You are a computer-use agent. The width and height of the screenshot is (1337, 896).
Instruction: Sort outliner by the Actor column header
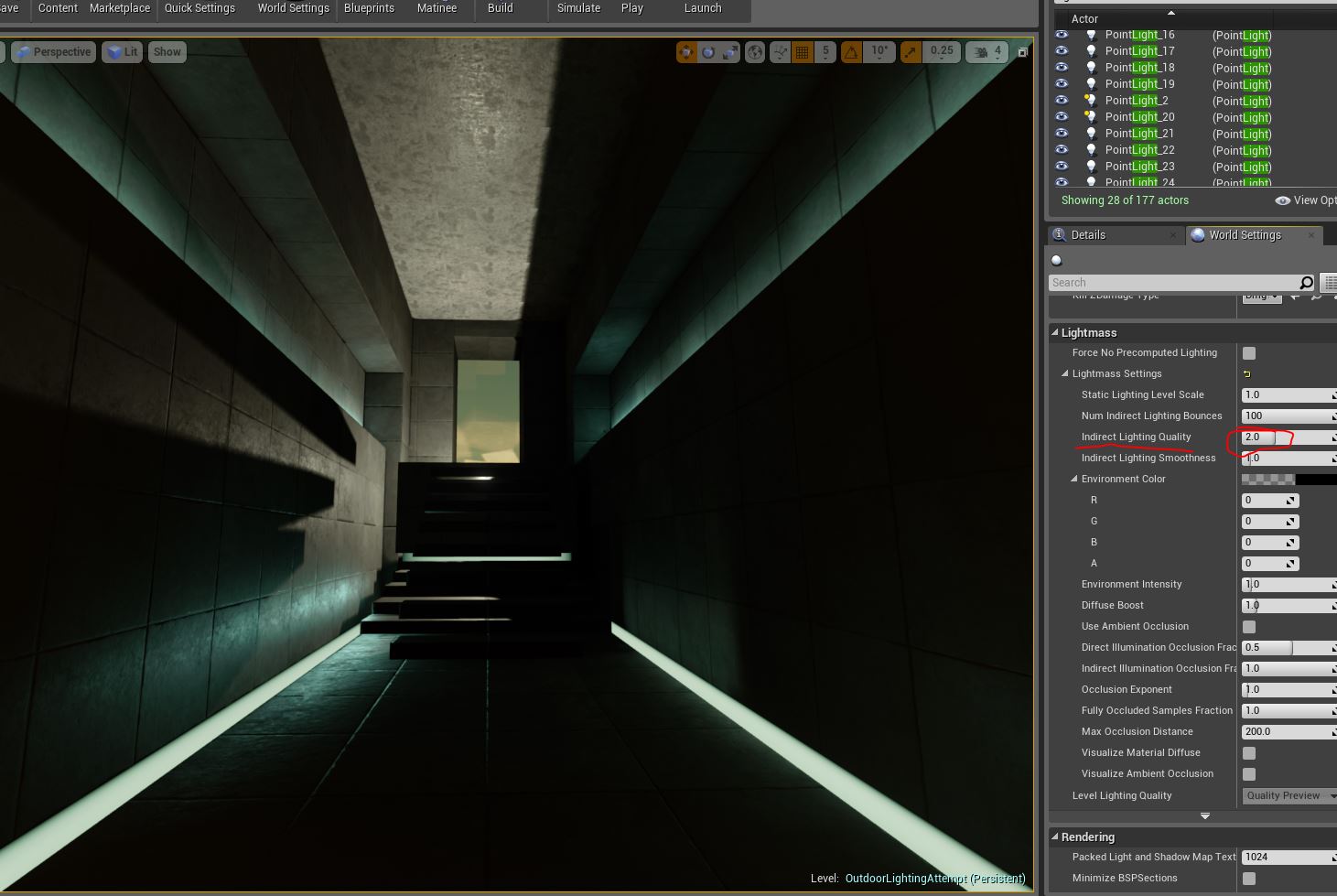(1084, 19)
